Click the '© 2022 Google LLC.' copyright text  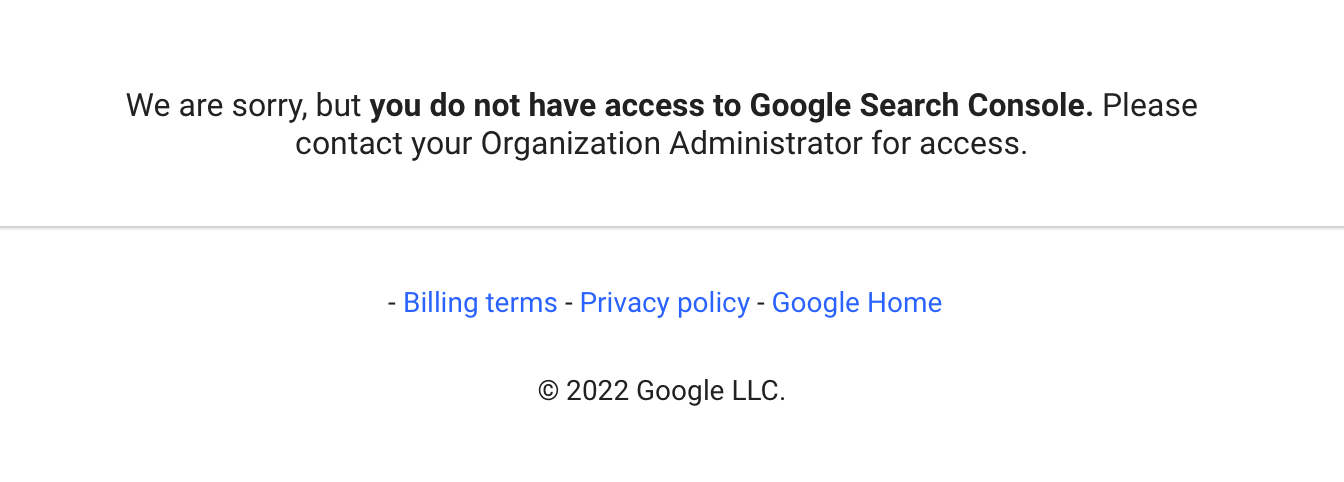pos(662,390)
